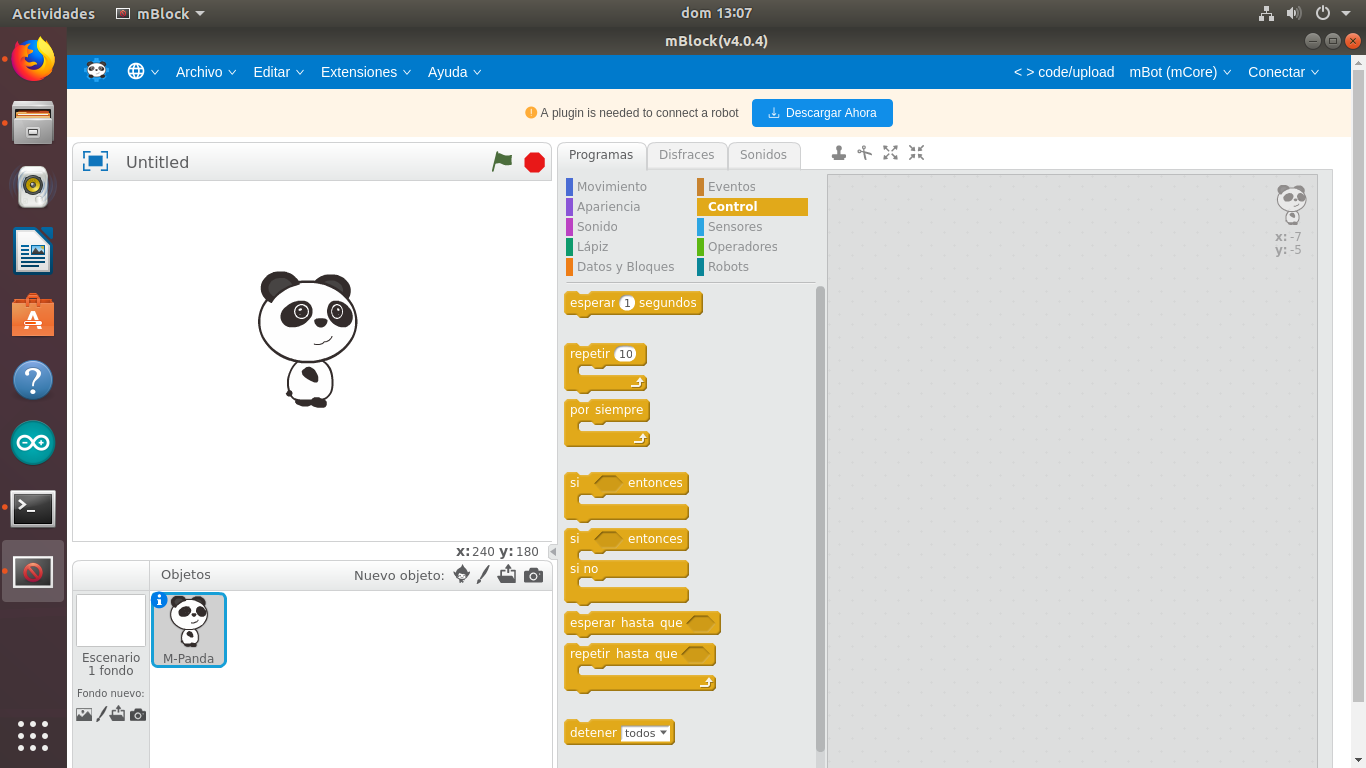
Task: Stop the program with the red stop icon
Action: tap(535, 162)
